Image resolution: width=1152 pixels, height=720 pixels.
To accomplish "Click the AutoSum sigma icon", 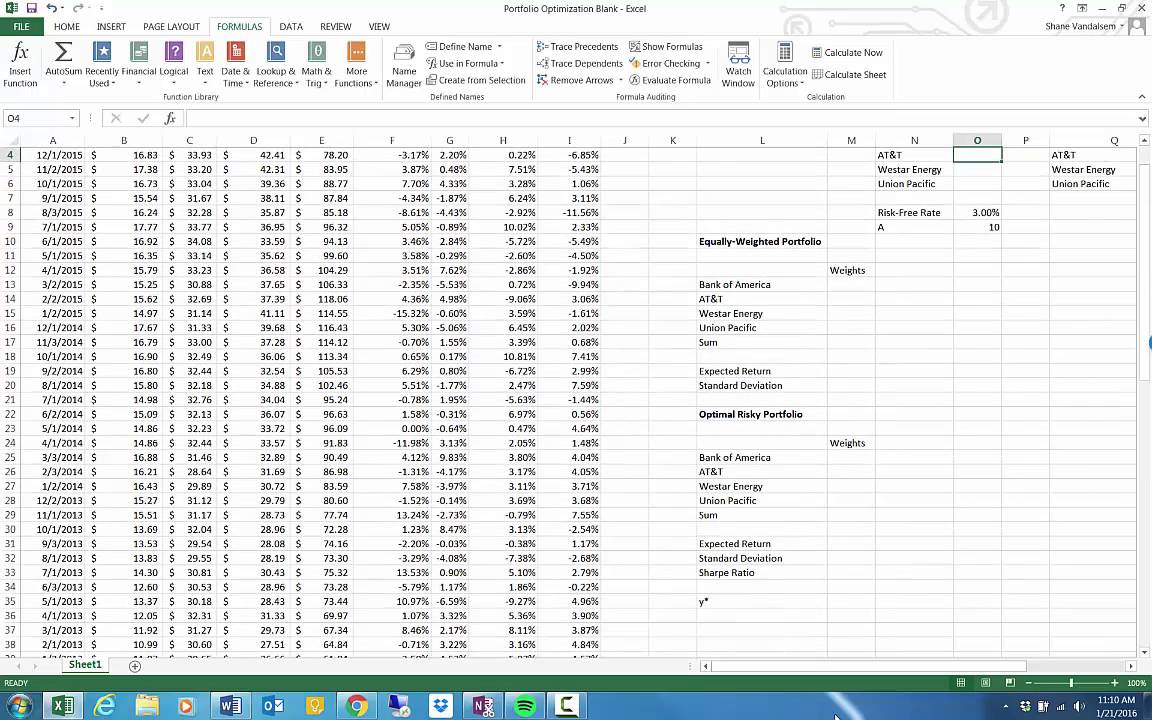I will click(x=64, y=53).
